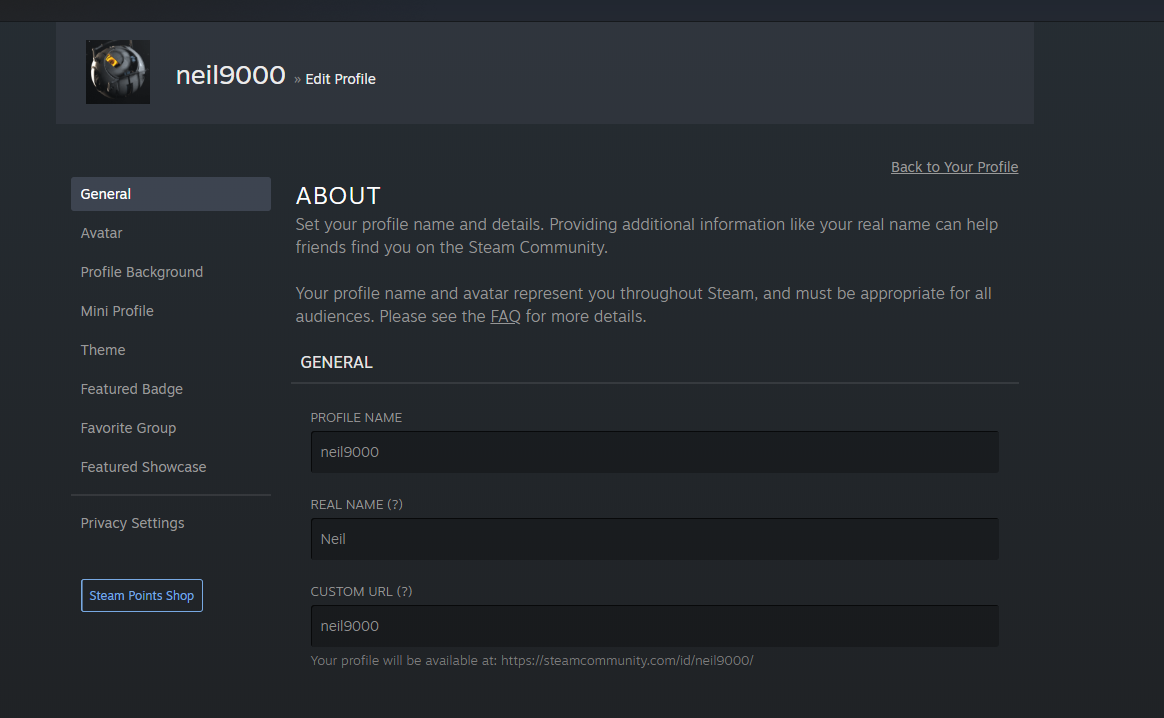Click the Real Name (?) help label
The width and height of the screenshot is (1164, 718).
click(x=356, y=504)
